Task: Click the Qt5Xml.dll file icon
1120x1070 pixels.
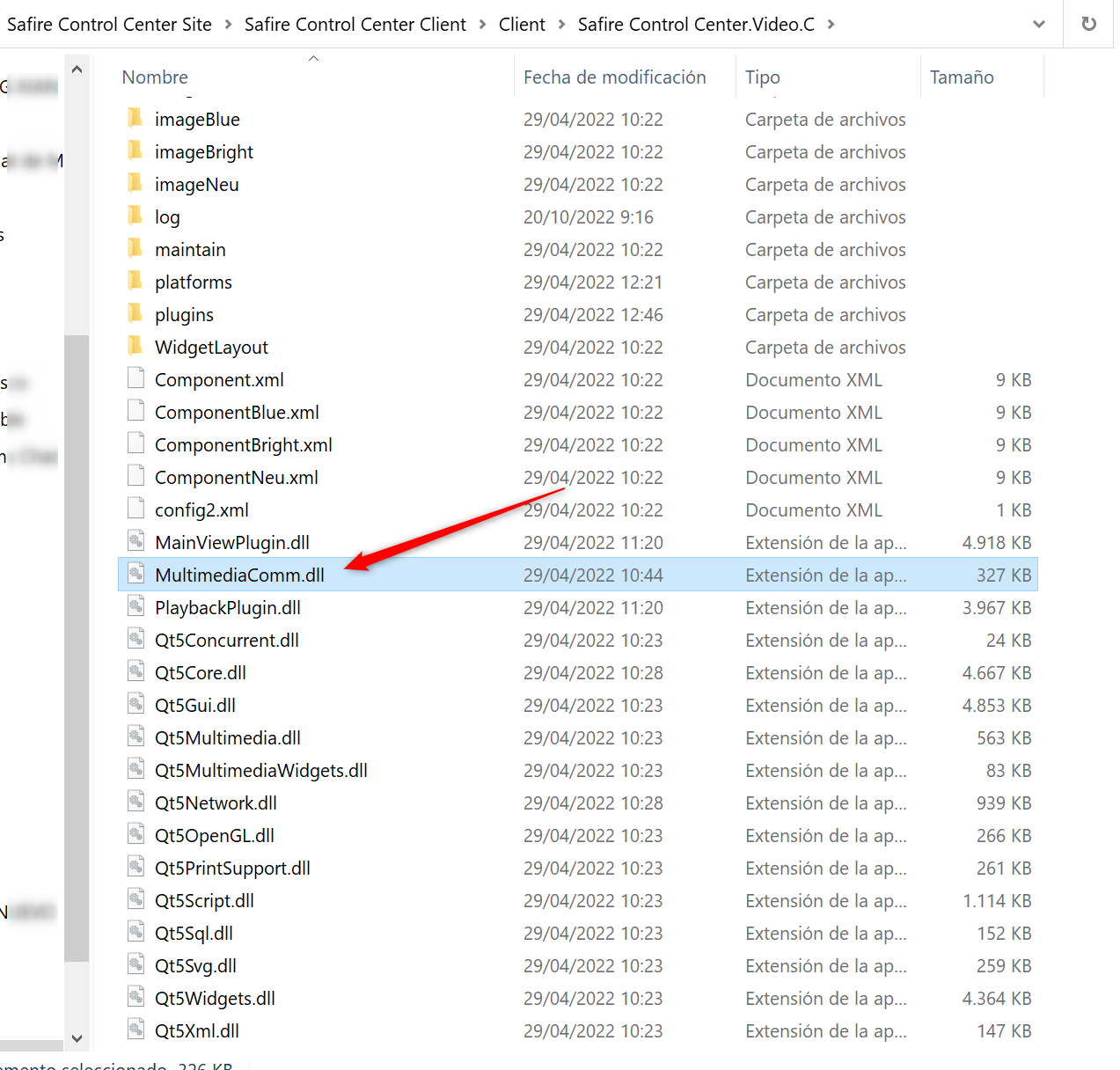Action: (135, 1030)
